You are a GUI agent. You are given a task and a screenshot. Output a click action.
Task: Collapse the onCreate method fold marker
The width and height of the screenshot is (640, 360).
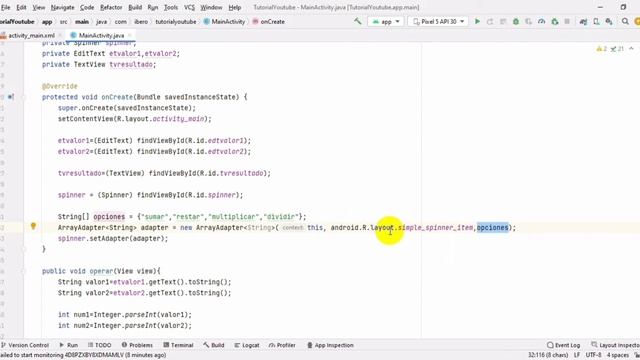tap(24, 97)
